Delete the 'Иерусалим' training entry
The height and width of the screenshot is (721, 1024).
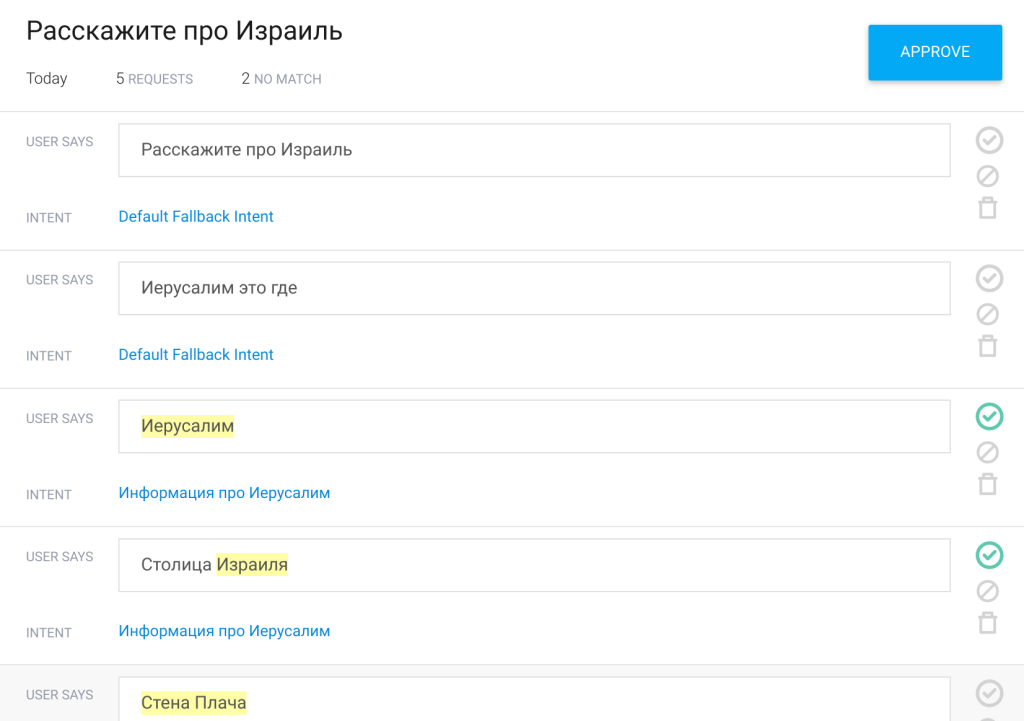(987, 484)
